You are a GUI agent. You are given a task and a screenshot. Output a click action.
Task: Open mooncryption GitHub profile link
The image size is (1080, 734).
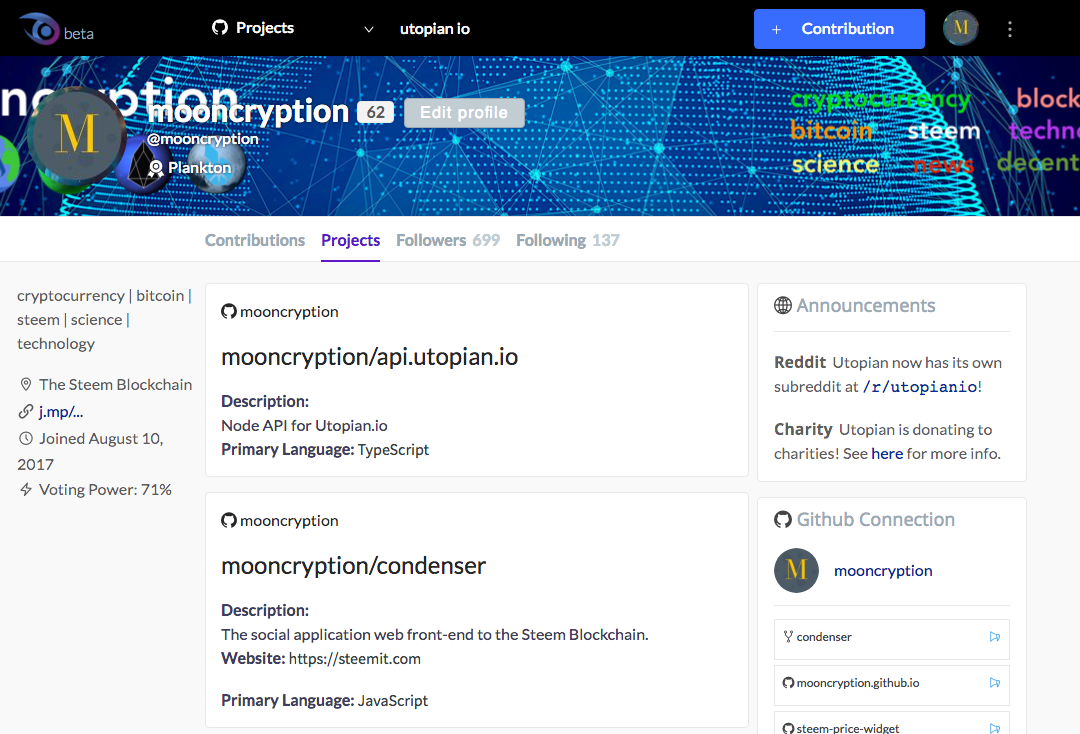883,571
